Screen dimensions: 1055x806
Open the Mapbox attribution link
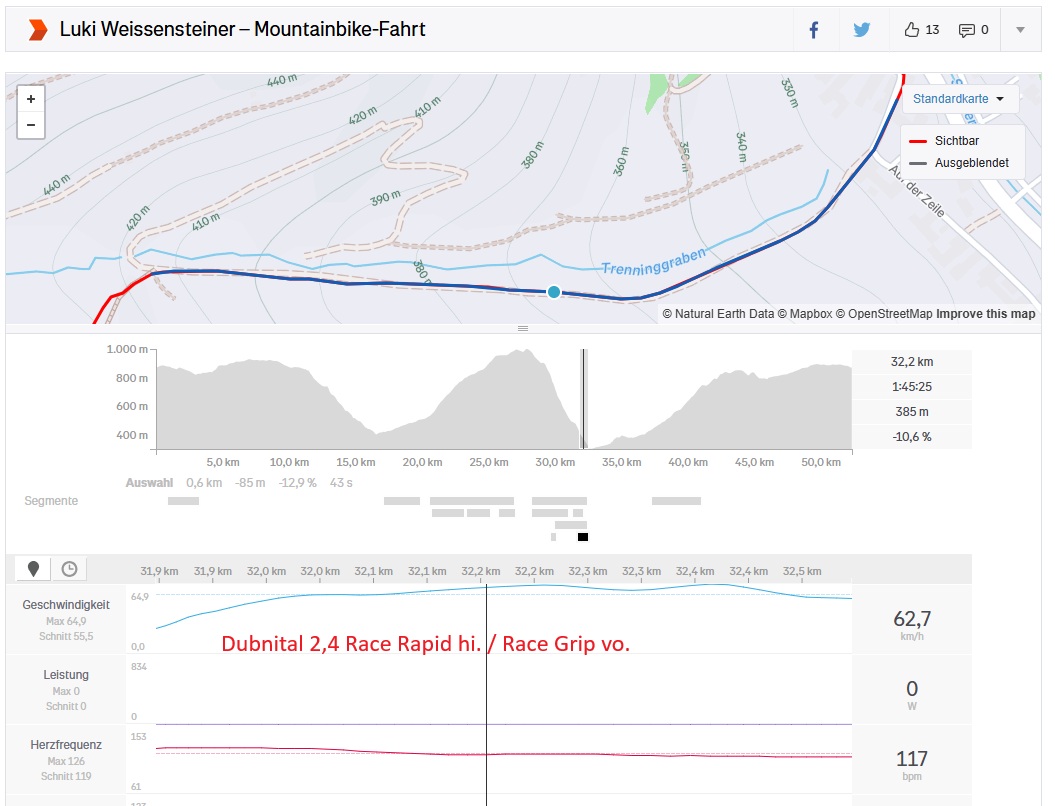click(805, 314)
